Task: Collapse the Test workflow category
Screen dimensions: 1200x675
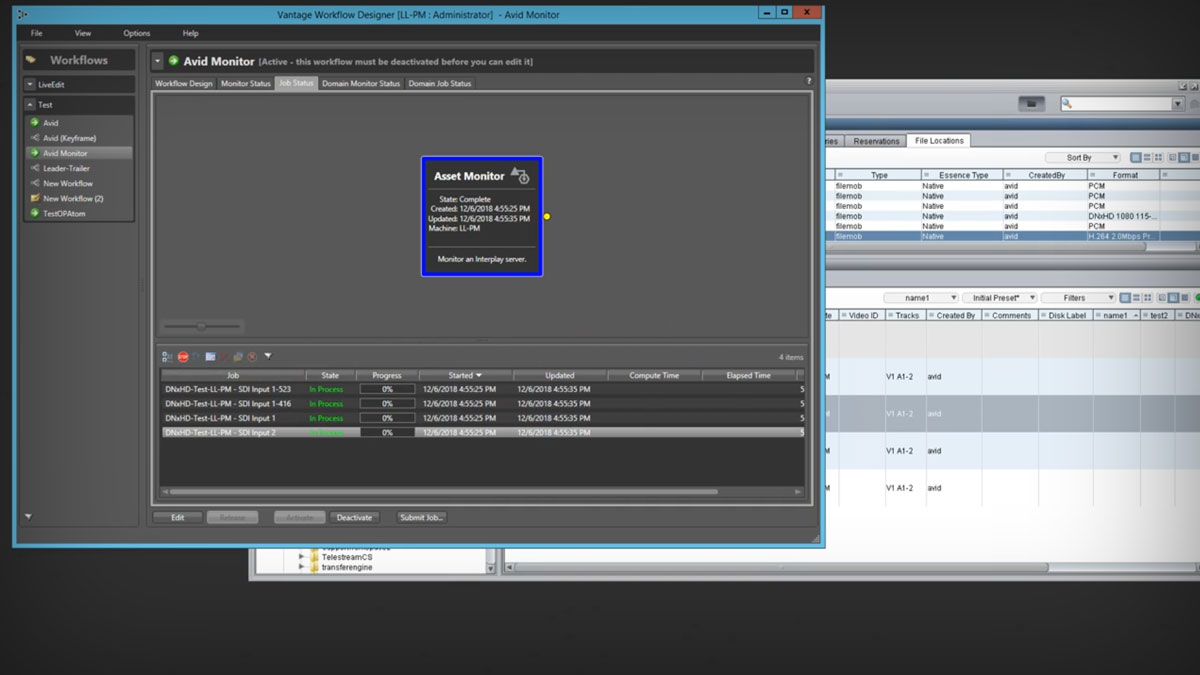Action: pos(31,104)
